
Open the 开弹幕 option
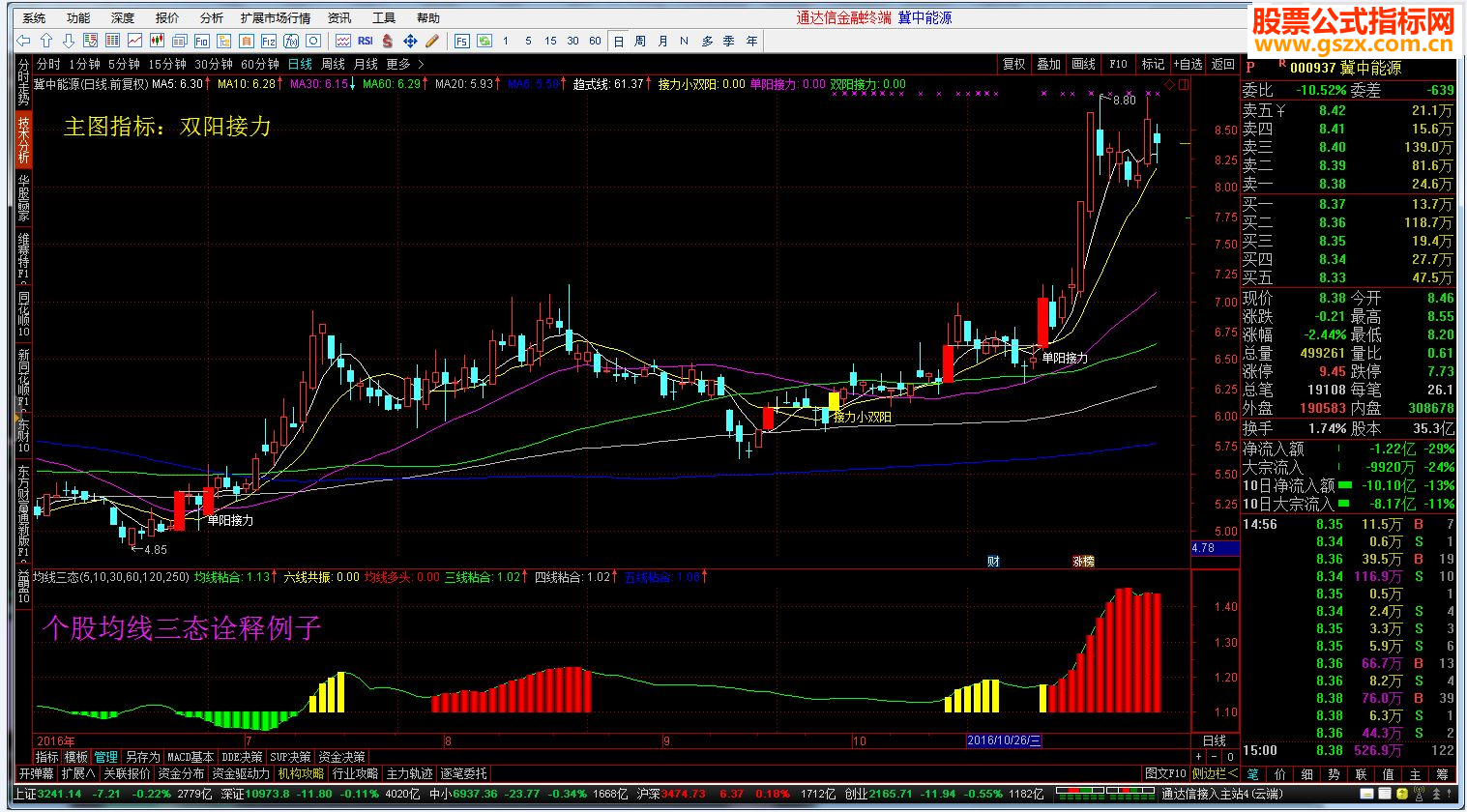36,773
